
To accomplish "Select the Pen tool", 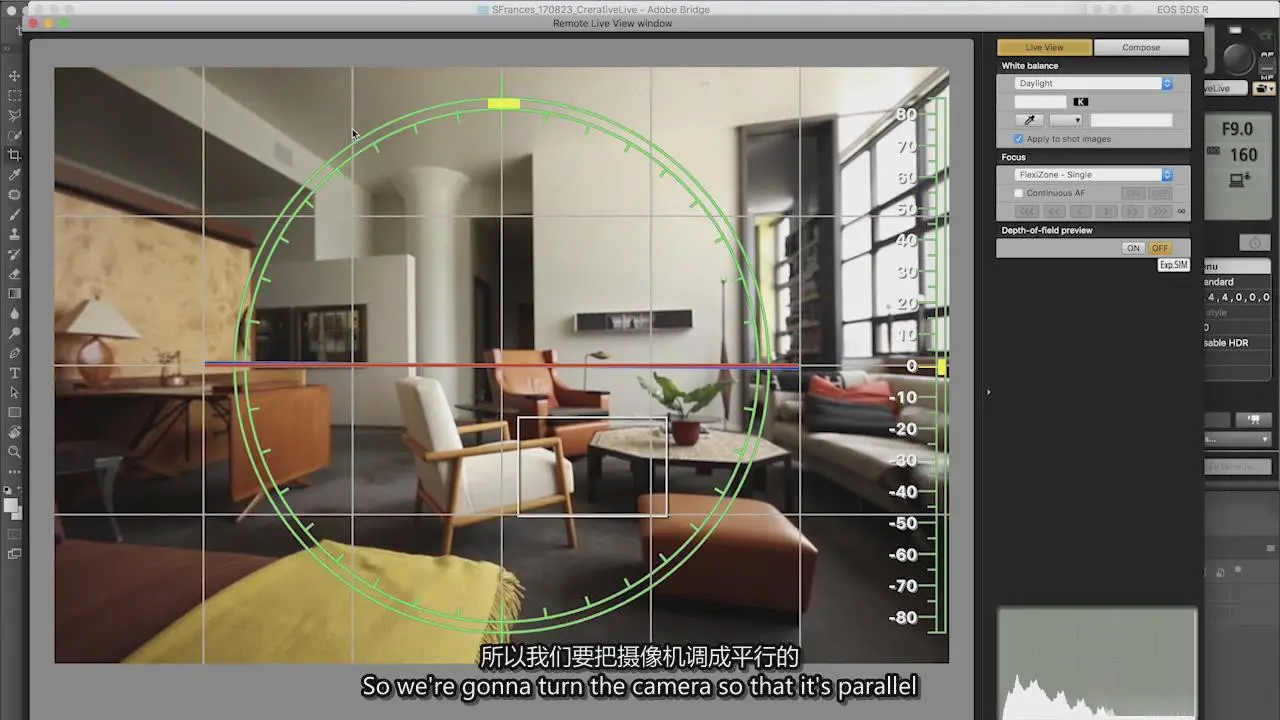I will (x=14, y=353).
